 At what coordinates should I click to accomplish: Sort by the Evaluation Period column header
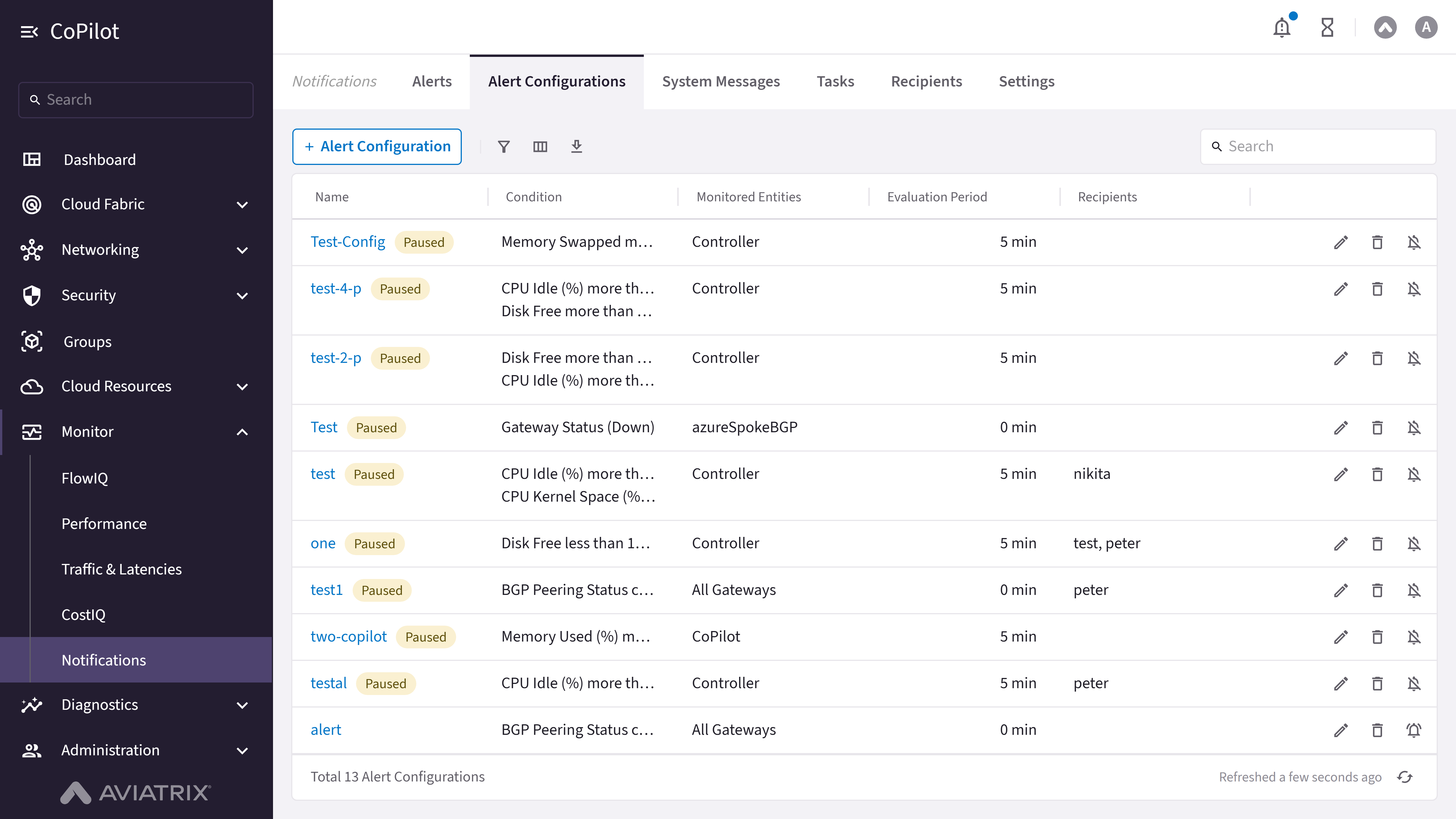936,197
